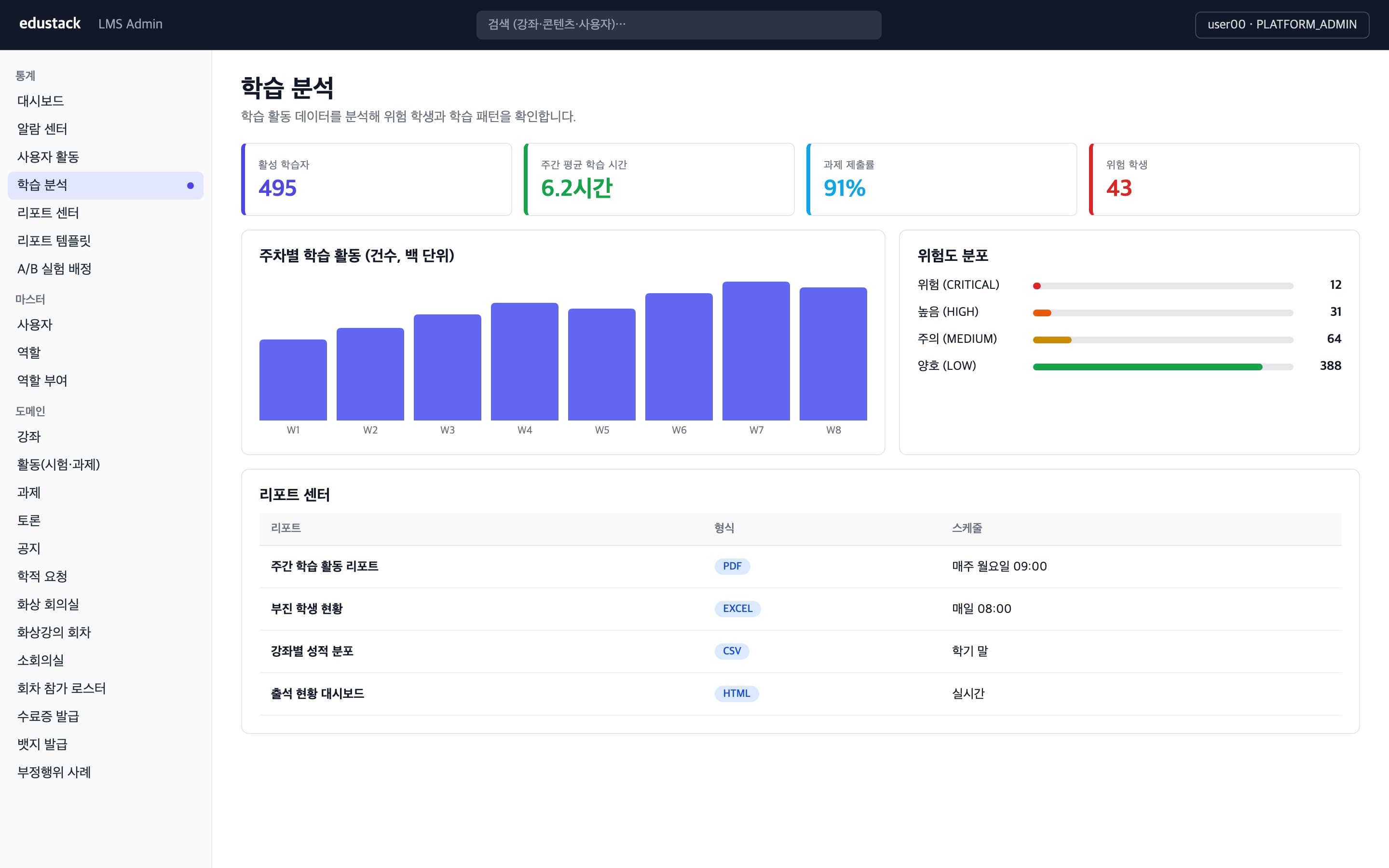Open 활동(시험·과제) page
The width and height of the screenshot is (1389, 868).
[106, 464]
